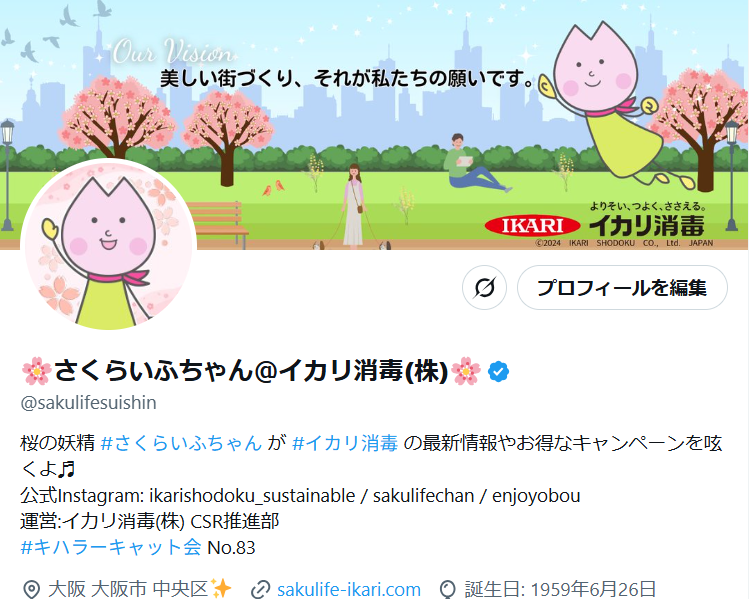Open the #さくらいふちゃん hashtag link
The height and width of the screenshot is (599, 750).
point(182,443)
